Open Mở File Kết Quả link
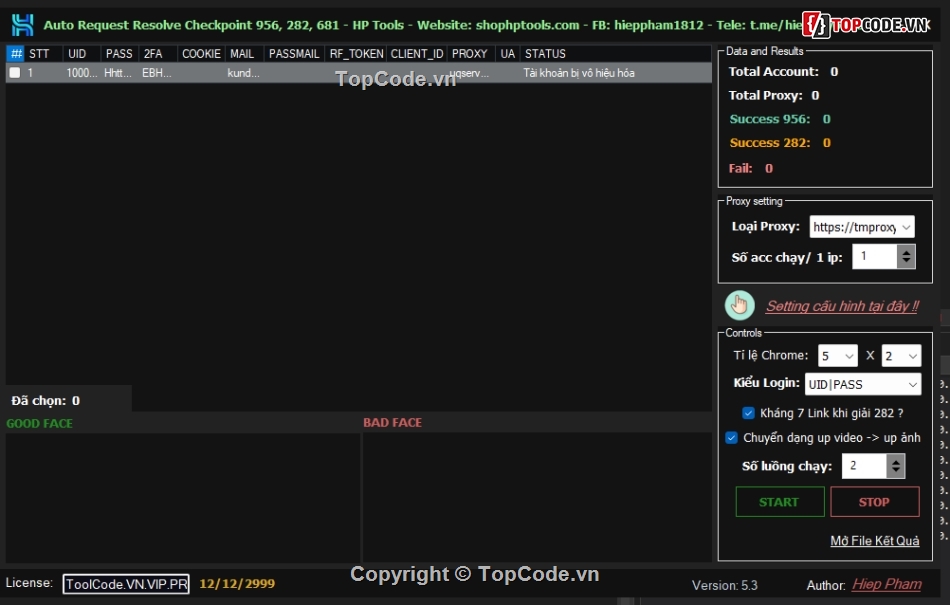Screen dimensions: 950x605 pos(874,541)
